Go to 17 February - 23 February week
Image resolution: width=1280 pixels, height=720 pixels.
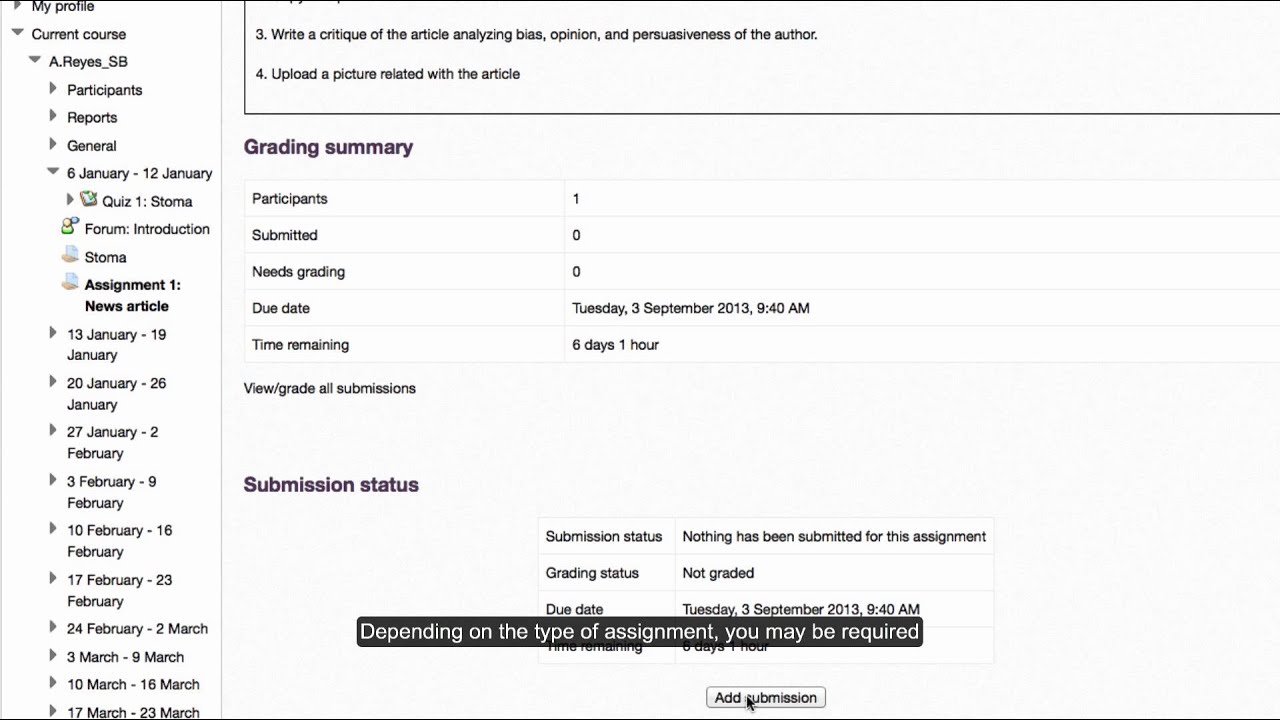click(x=120, y=590)
